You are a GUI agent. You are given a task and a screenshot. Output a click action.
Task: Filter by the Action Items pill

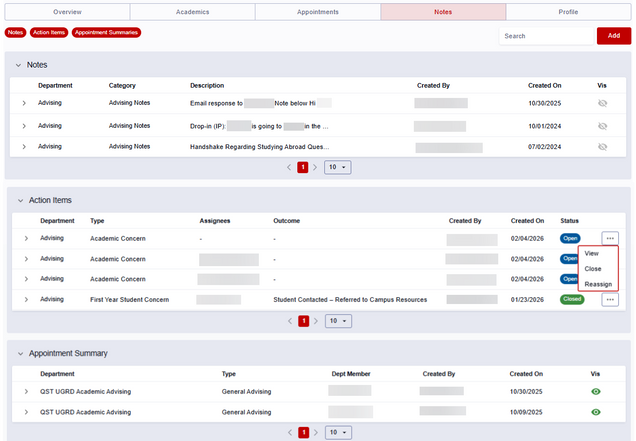pyautogui.click(x=49, y=32)
